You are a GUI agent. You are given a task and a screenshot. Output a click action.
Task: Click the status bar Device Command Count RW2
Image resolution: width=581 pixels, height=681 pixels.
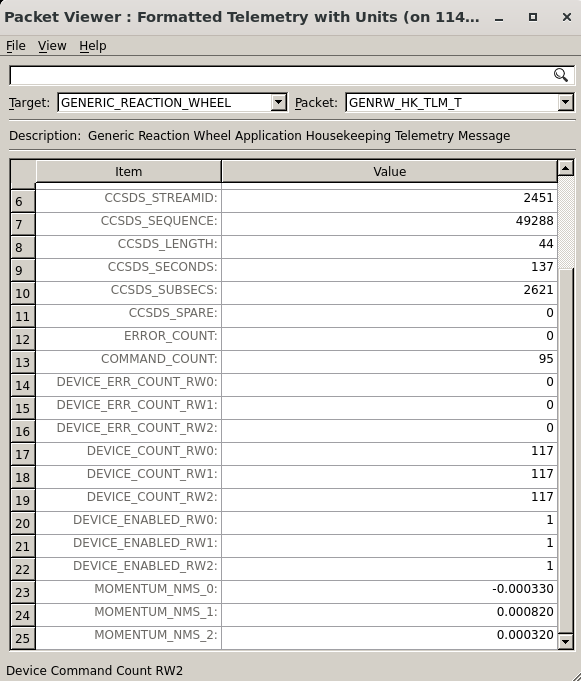(x=95, y=671)
